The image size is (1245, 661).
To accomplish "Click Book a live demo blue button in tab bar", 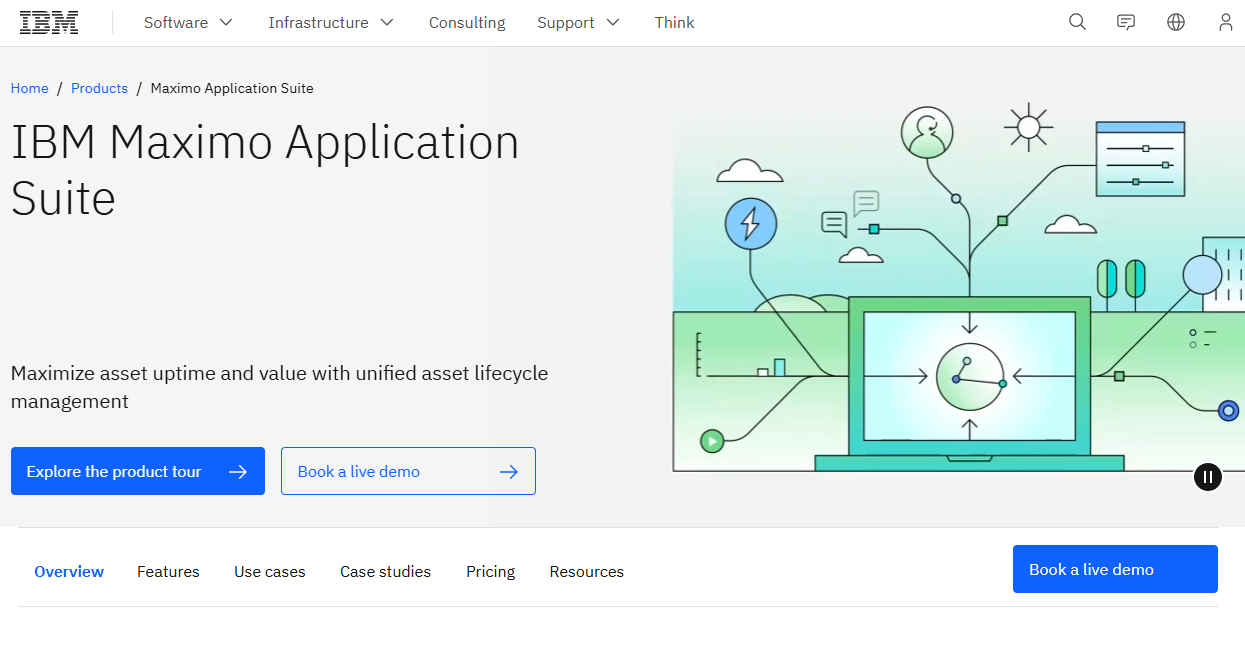I will 1115,569.
